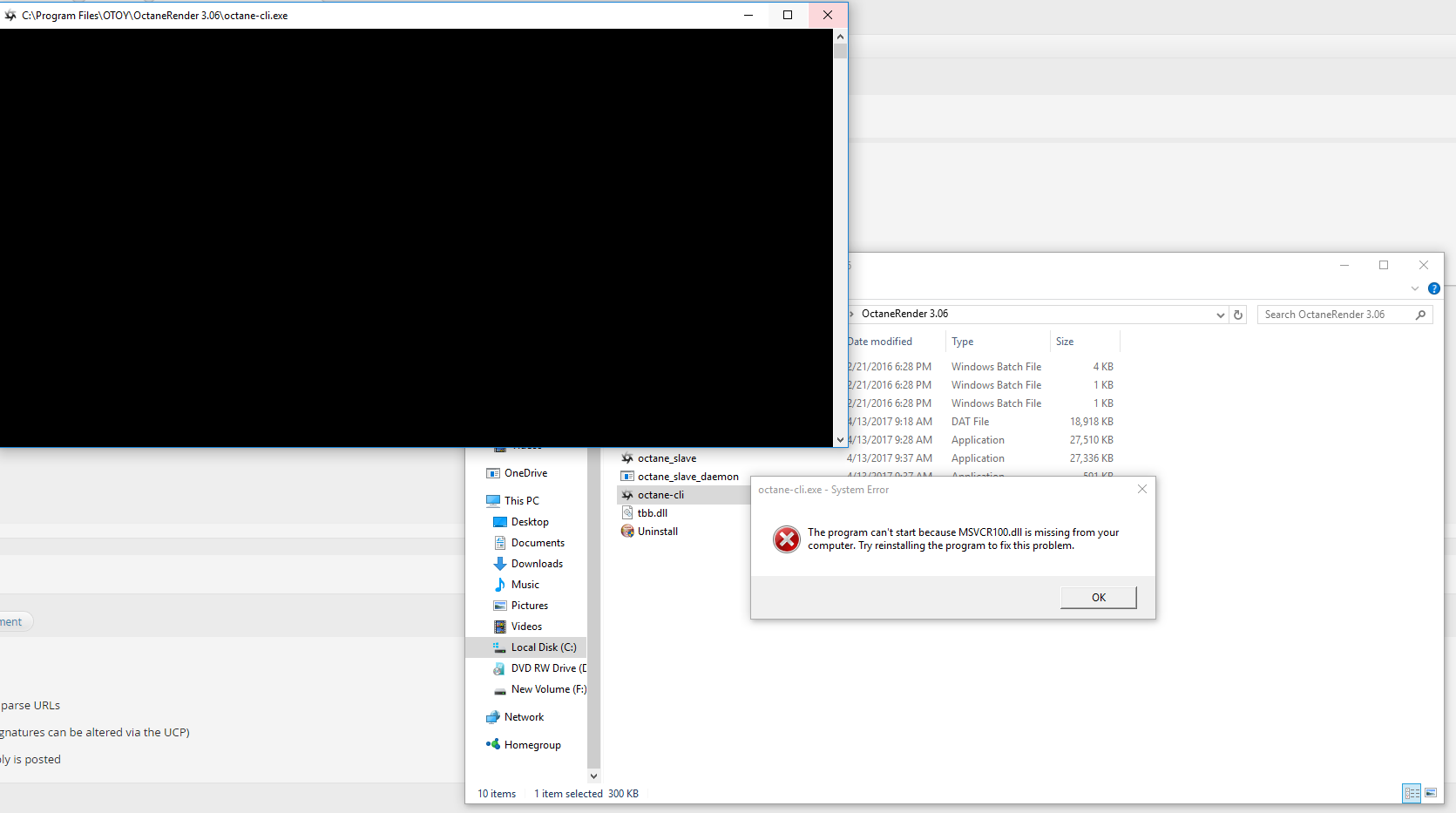Click the Search OctaneRender 3.06 field
The height and width of the screenshot is (813, 1456).
(x=1344, y=315)
